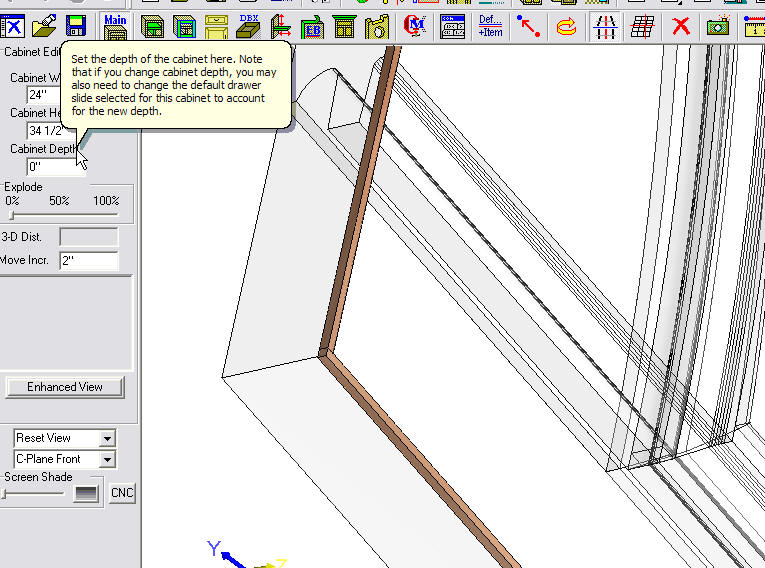765x568 pixels.
Task: Click the grid plane with red crosshair icon
Action: click(643, 26)
